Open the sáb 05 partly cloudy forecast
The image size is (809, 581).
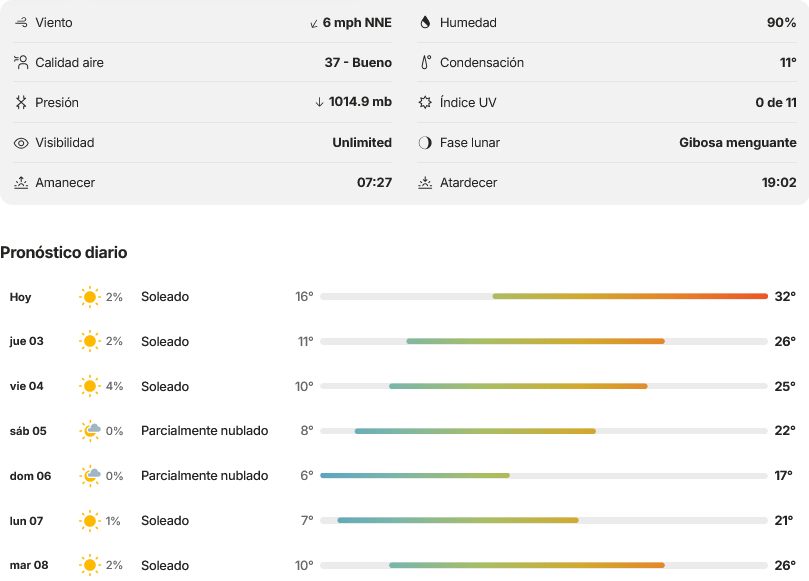click(x=402, y=431)
